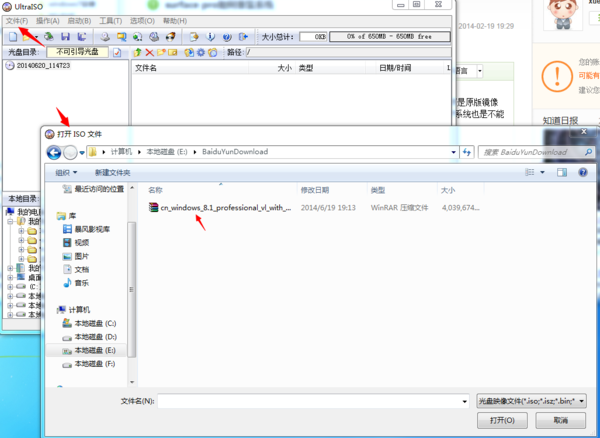Click the New Folder icon beside red X
This screenshot has width=600, height=438.
pyautogui.click(x=161, y=52)
